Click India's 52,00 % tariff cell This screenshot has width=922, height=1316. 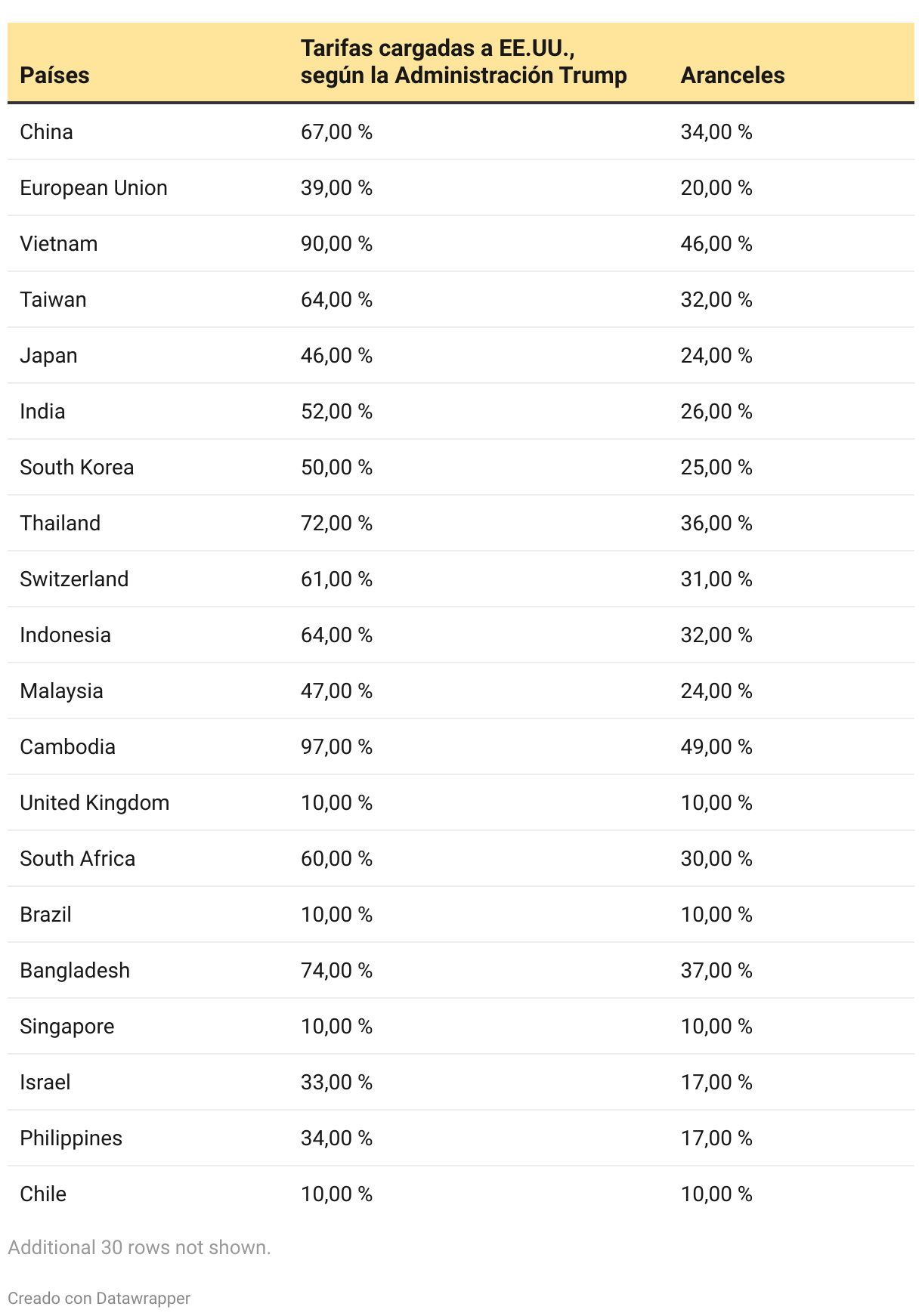[x=336, y=412]
